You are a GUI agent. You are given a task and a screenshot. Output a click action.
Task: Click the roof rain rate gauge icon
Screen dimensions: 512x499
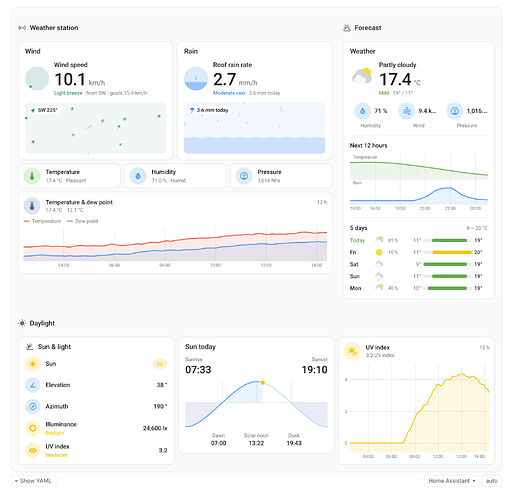(x=196, y=79)
